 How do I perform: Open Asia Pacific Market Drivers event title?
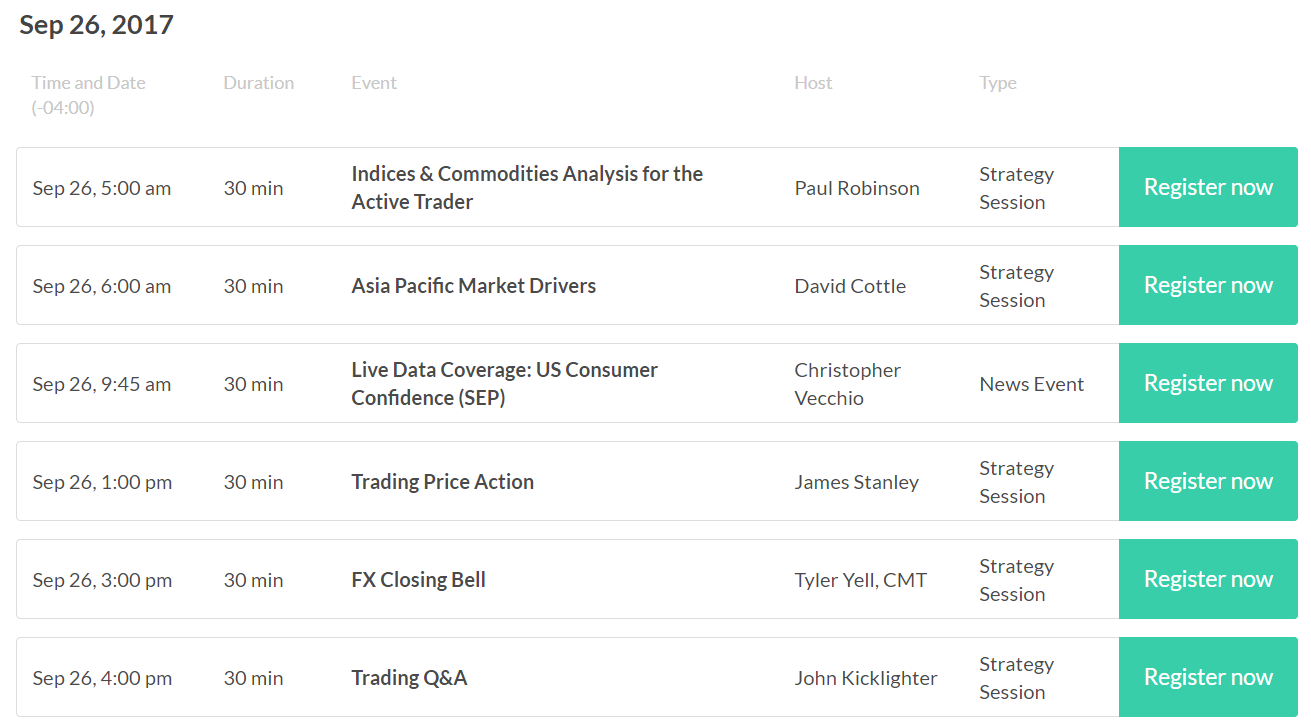tap(474, 286)
